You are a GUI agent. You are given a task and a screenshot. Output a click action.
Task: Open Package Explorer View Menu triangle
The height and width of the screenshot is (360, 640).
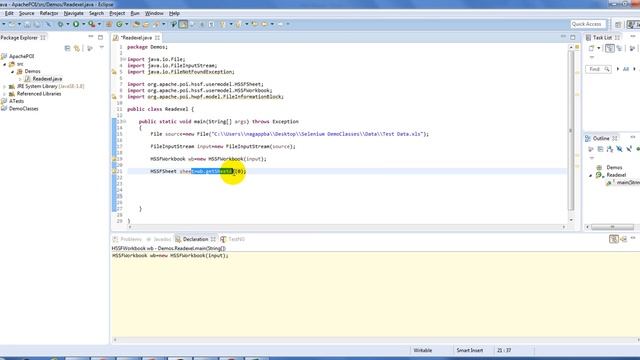click(x=102, y=48)
